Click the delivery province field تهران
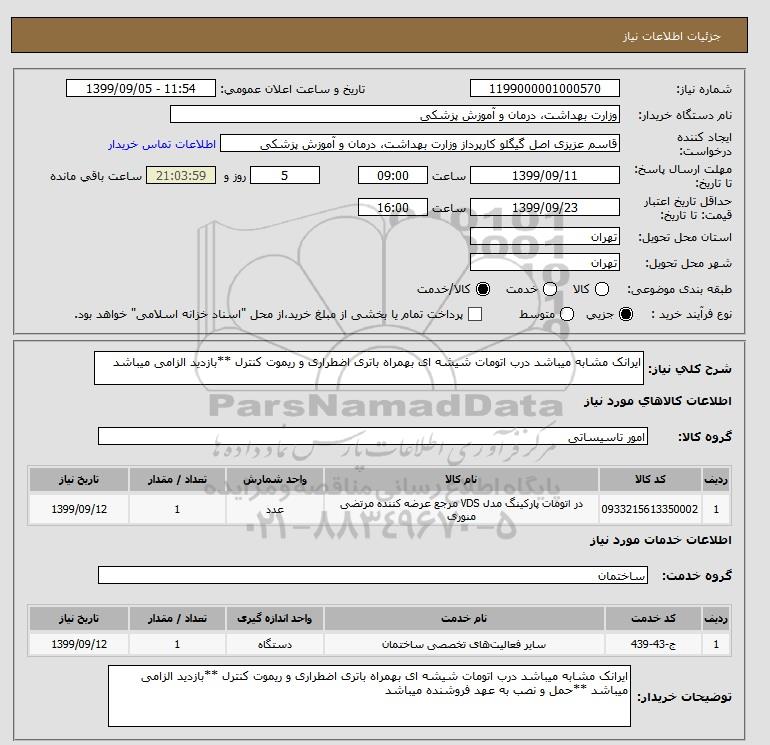This screenshot has height=745, width=770. (545, 237)
